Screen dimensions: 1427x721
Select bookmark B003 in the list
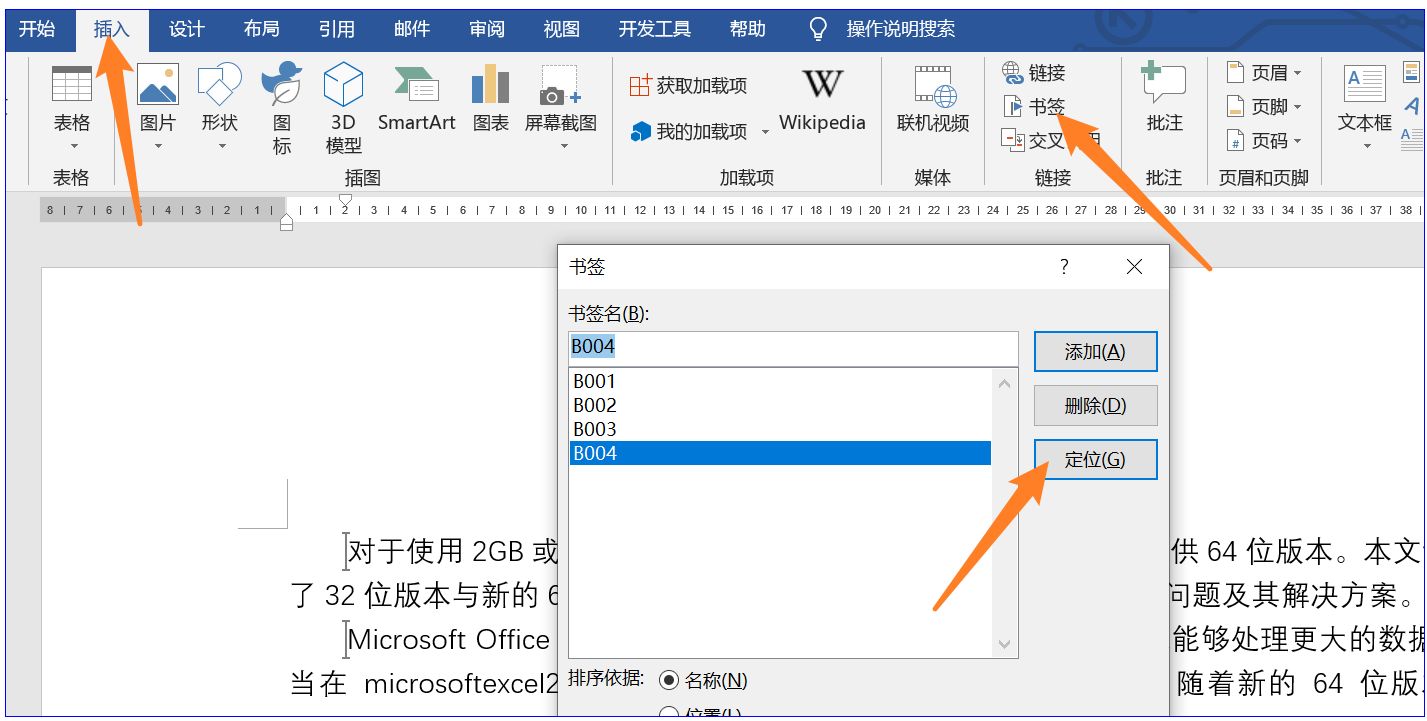pyautogui.click(x=780, y=429)
